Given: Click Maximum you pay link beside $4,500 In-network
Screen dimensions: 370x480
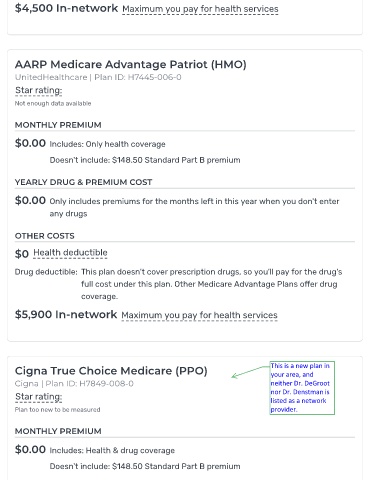Looking at the screenshot, I should click(x=200, y=9).
